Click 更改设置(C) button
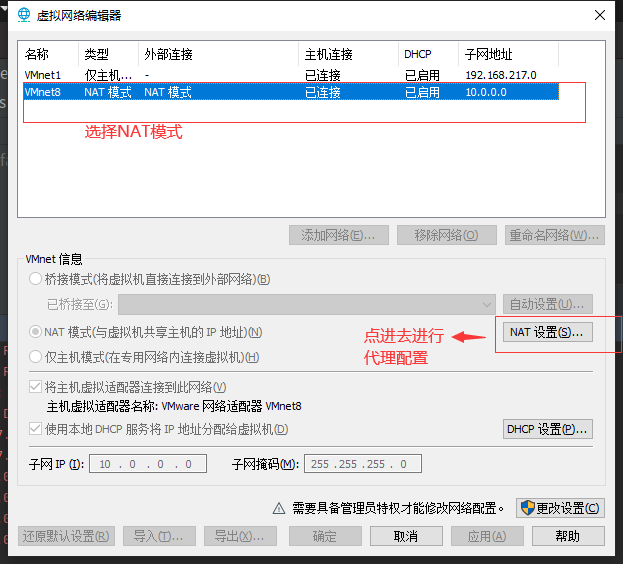 pos(560,508)
